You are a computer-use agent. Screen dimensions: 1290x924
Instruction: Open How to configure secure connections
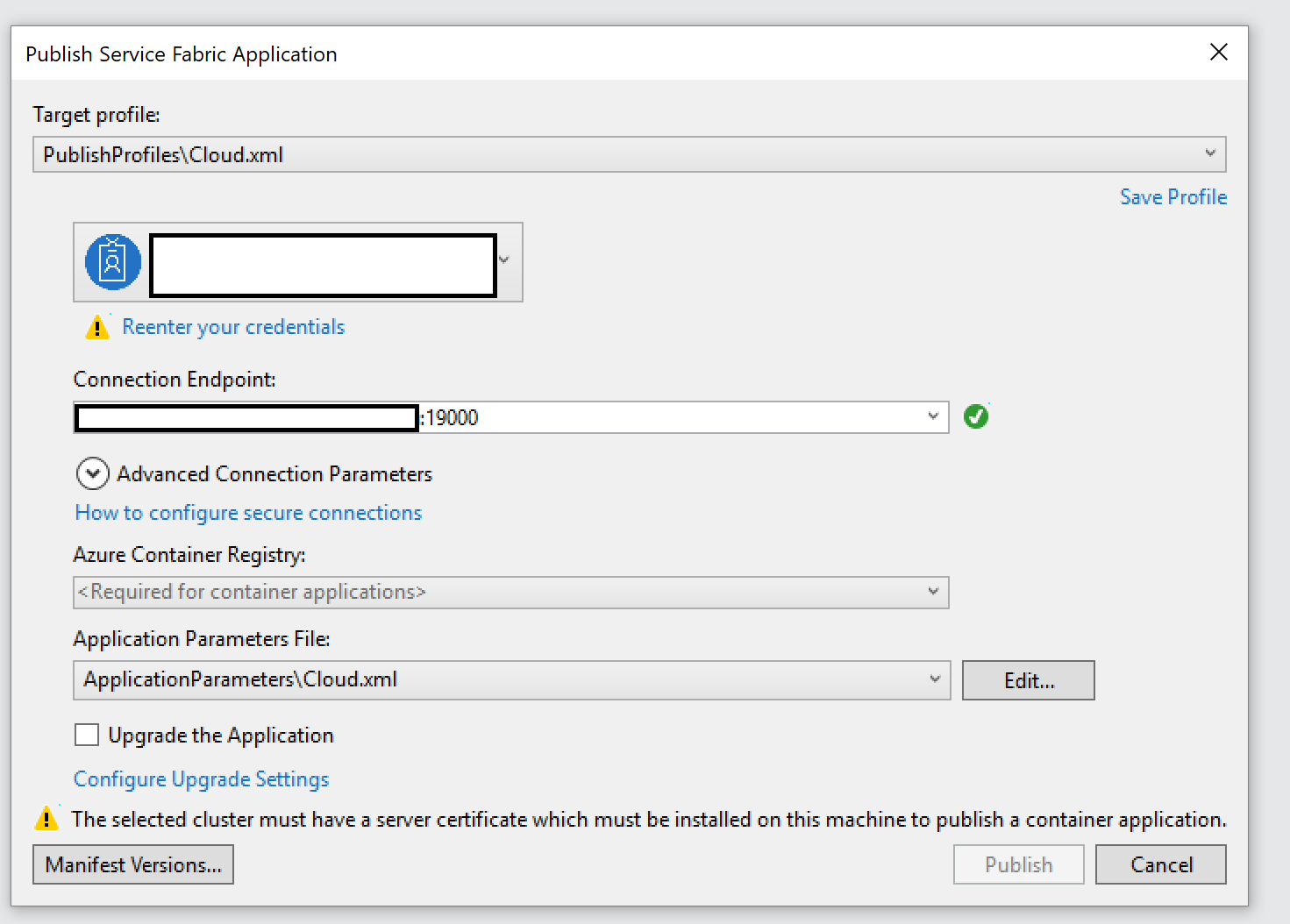[x=248, y=512]
